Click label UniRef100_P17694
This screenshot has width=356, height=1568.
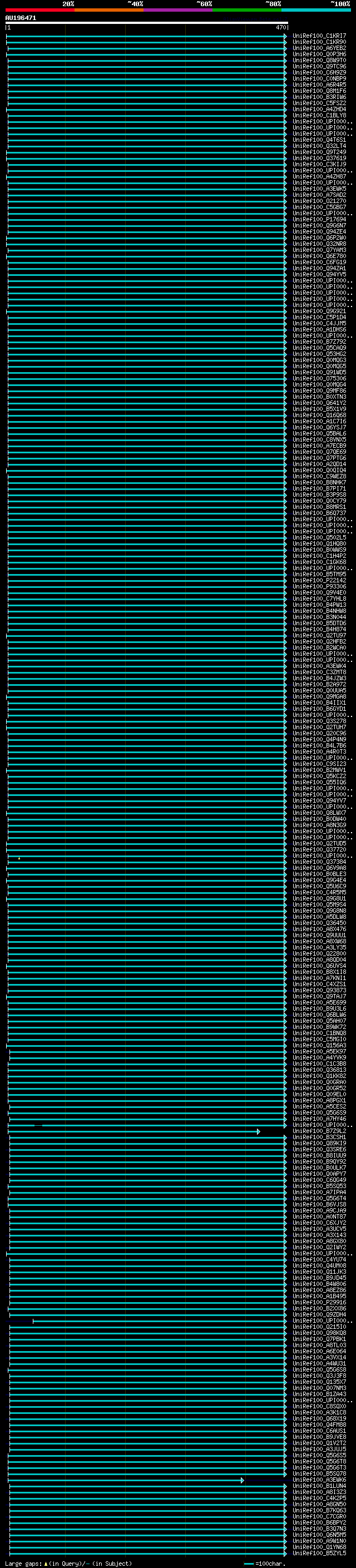point(319,219)
